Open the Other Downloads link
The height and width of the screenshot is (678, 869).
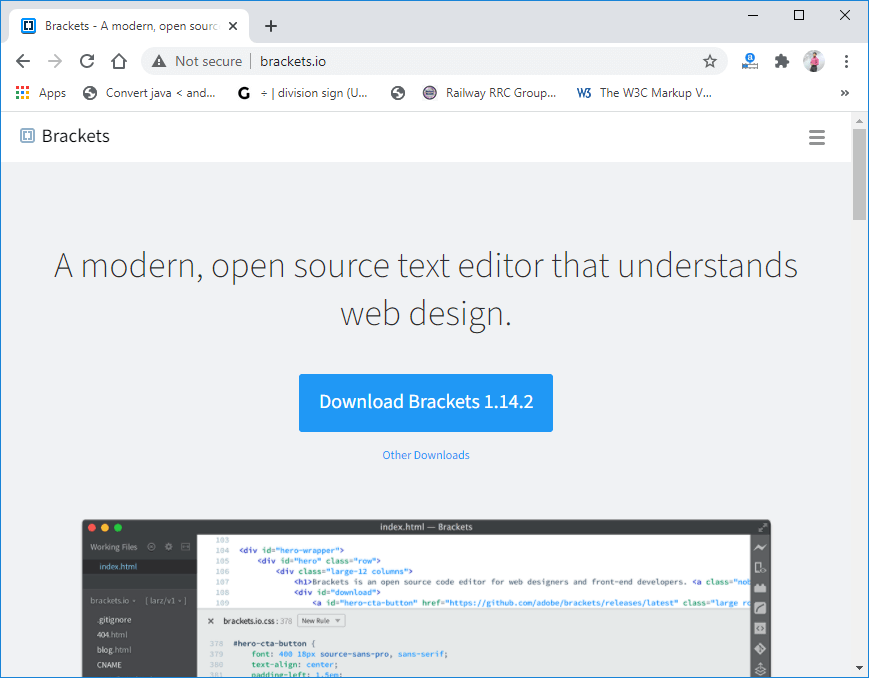(x=426, y=455)
